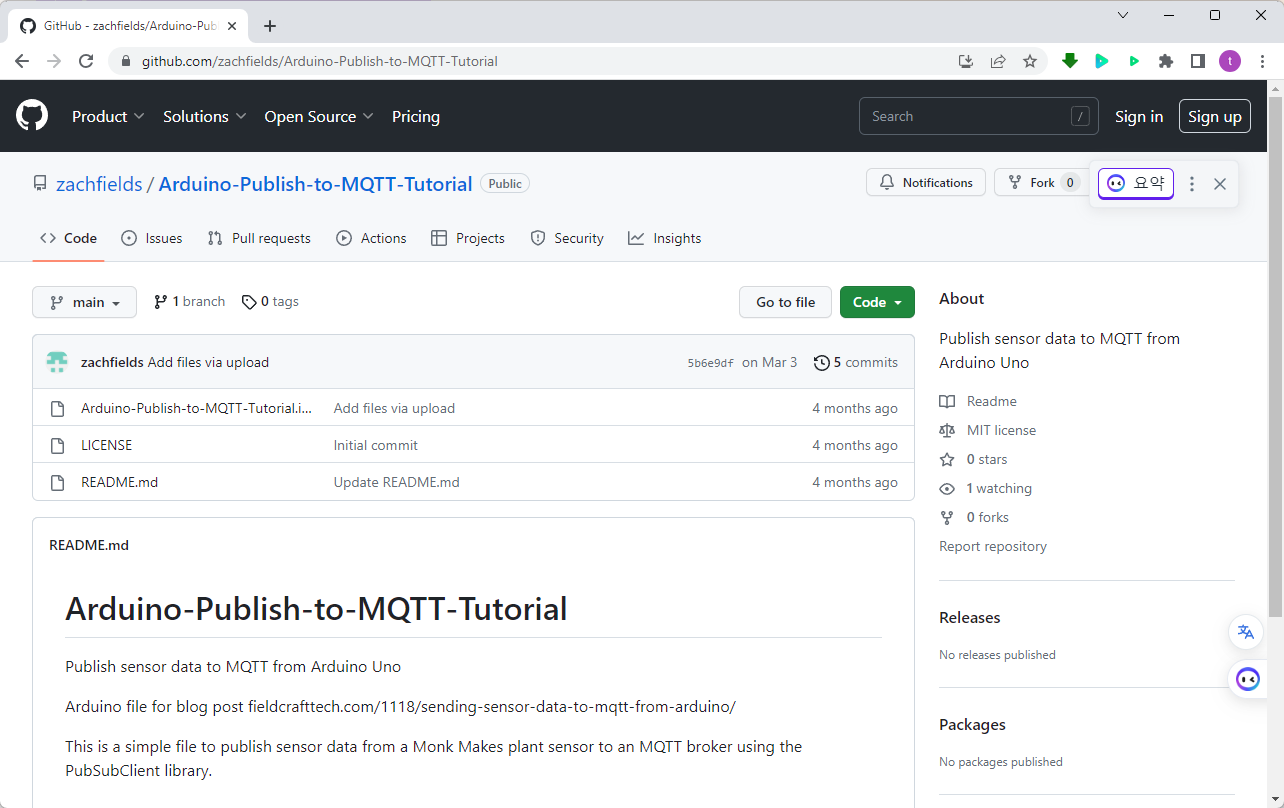Open the main branch selector dropdown
1284x808 pixels.
click(85, 302)
